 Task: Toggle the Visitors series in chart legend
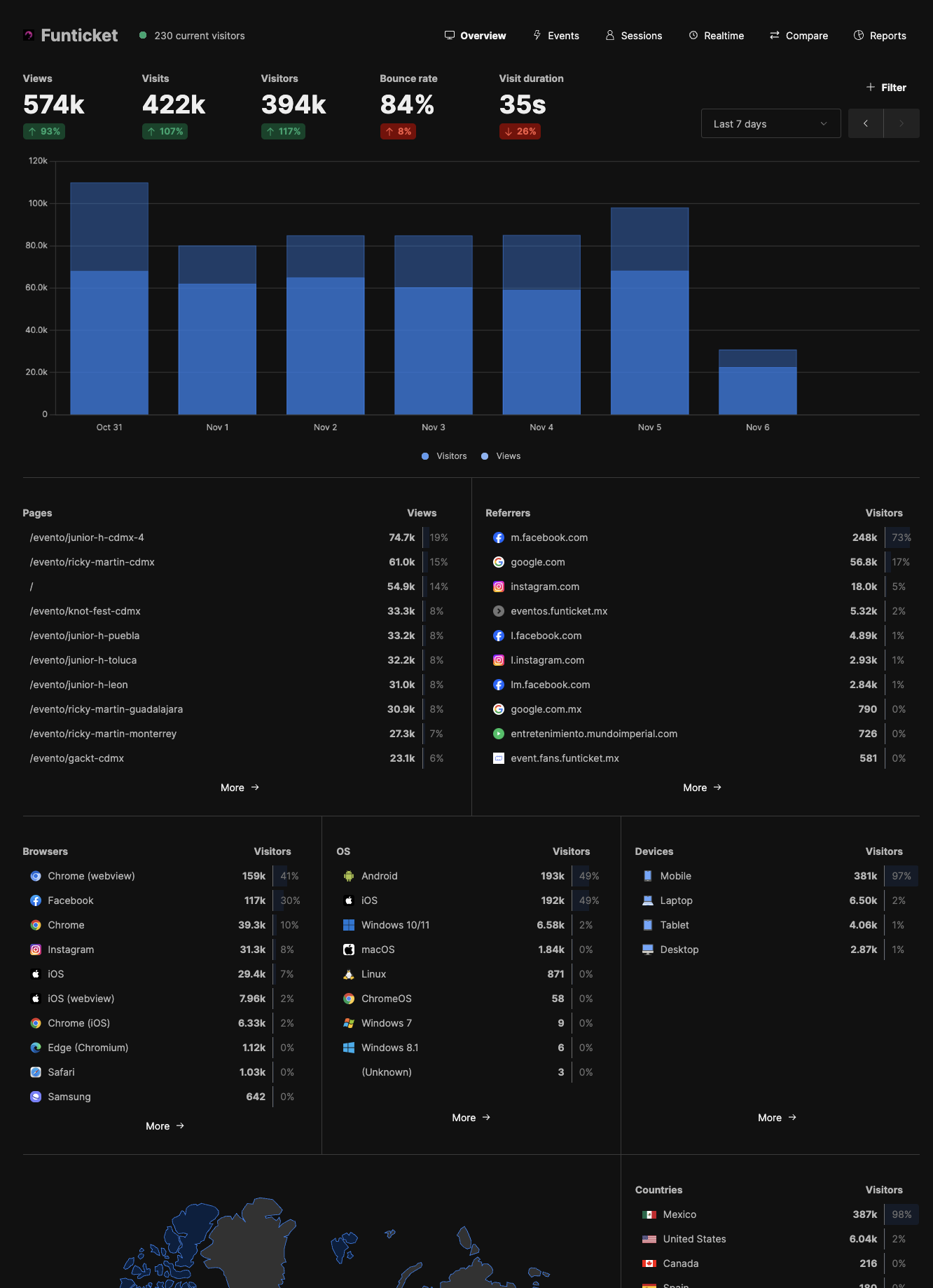[x=444, y=456]
